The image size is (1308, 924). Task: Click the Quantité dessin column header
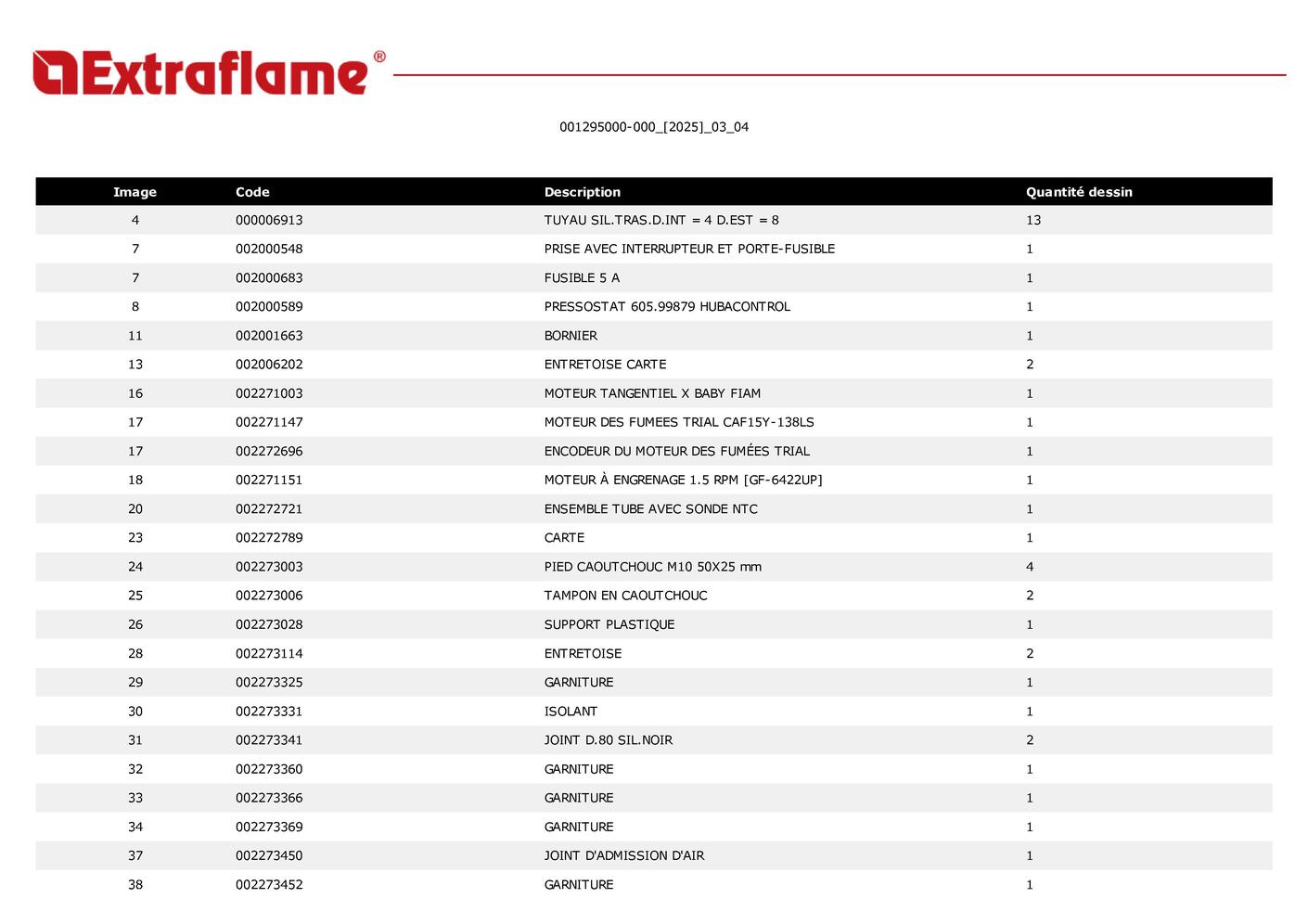click(x=1078, y=192)
